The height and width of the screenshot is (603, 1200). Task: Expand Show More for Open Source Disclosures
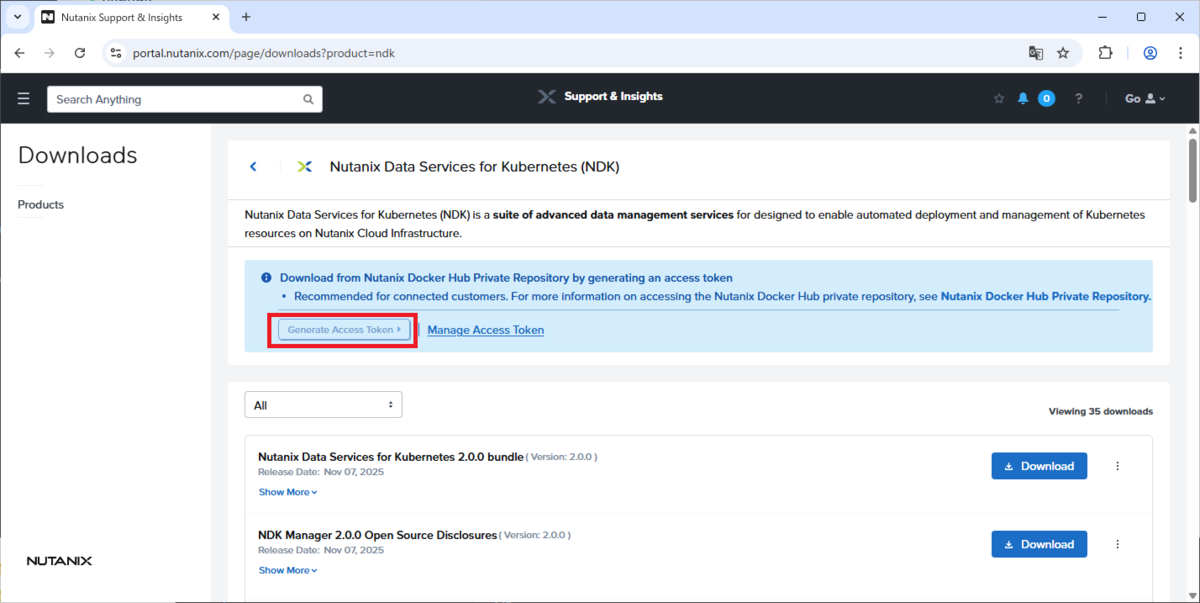tap(288, 570)
